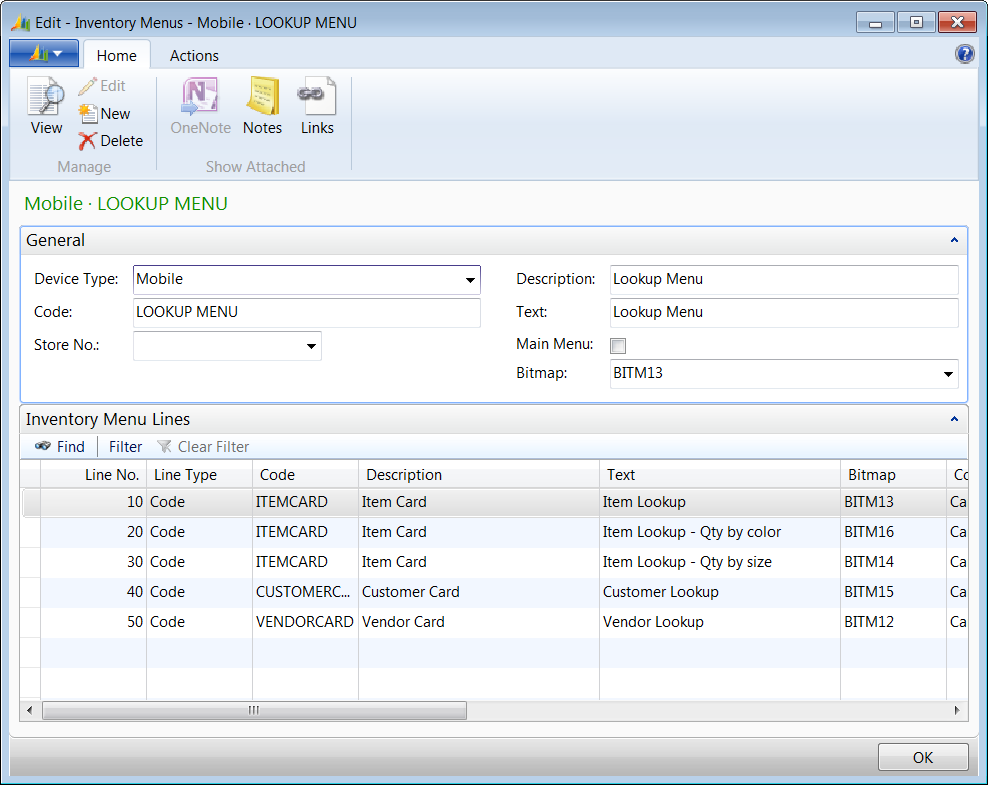Switch to the Actions ribbon tab
Image resolution: width=988 pixels, height=785 pixels.
(194, 56)
